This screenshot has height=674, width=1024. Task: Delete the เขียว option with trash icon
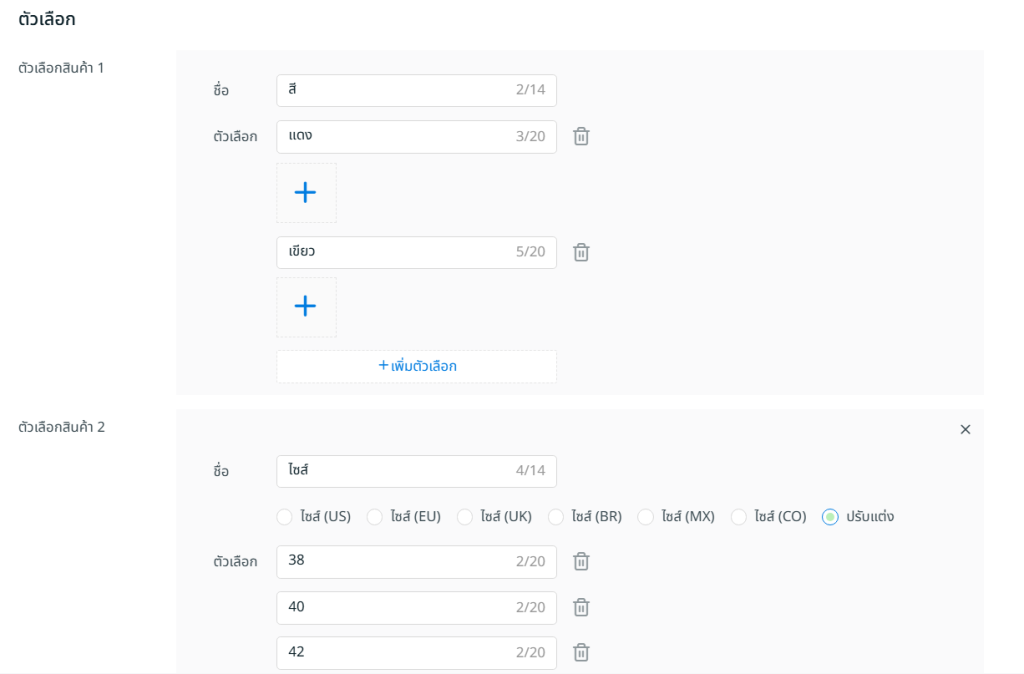[x=581, y=253]
